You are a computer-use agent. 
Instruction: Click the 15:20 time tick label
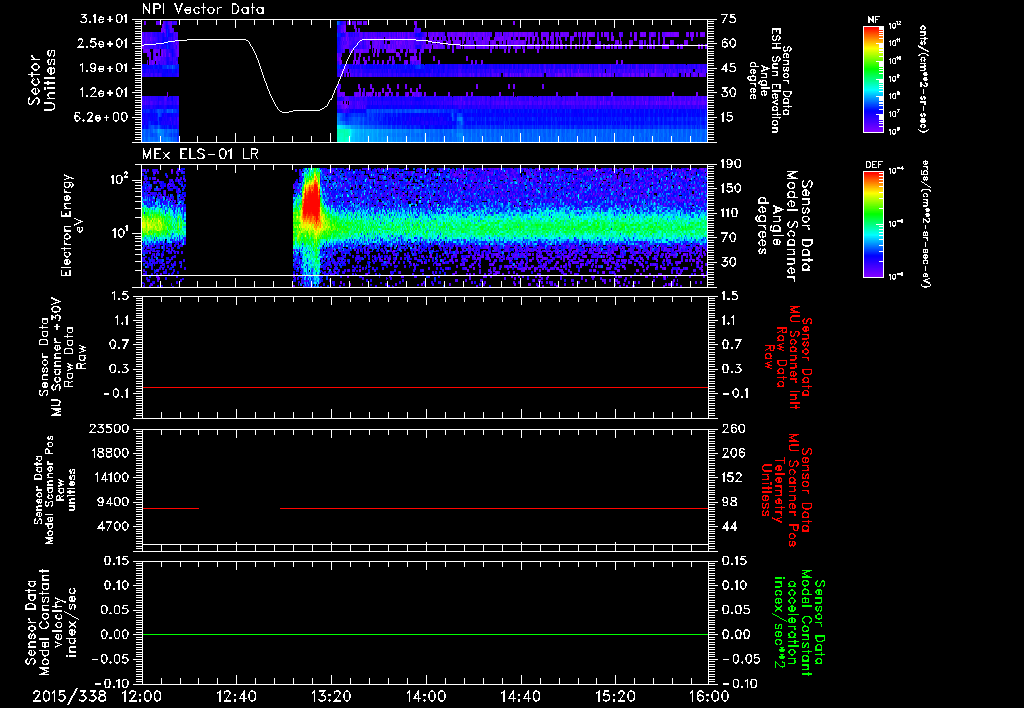tap(615, 696)
